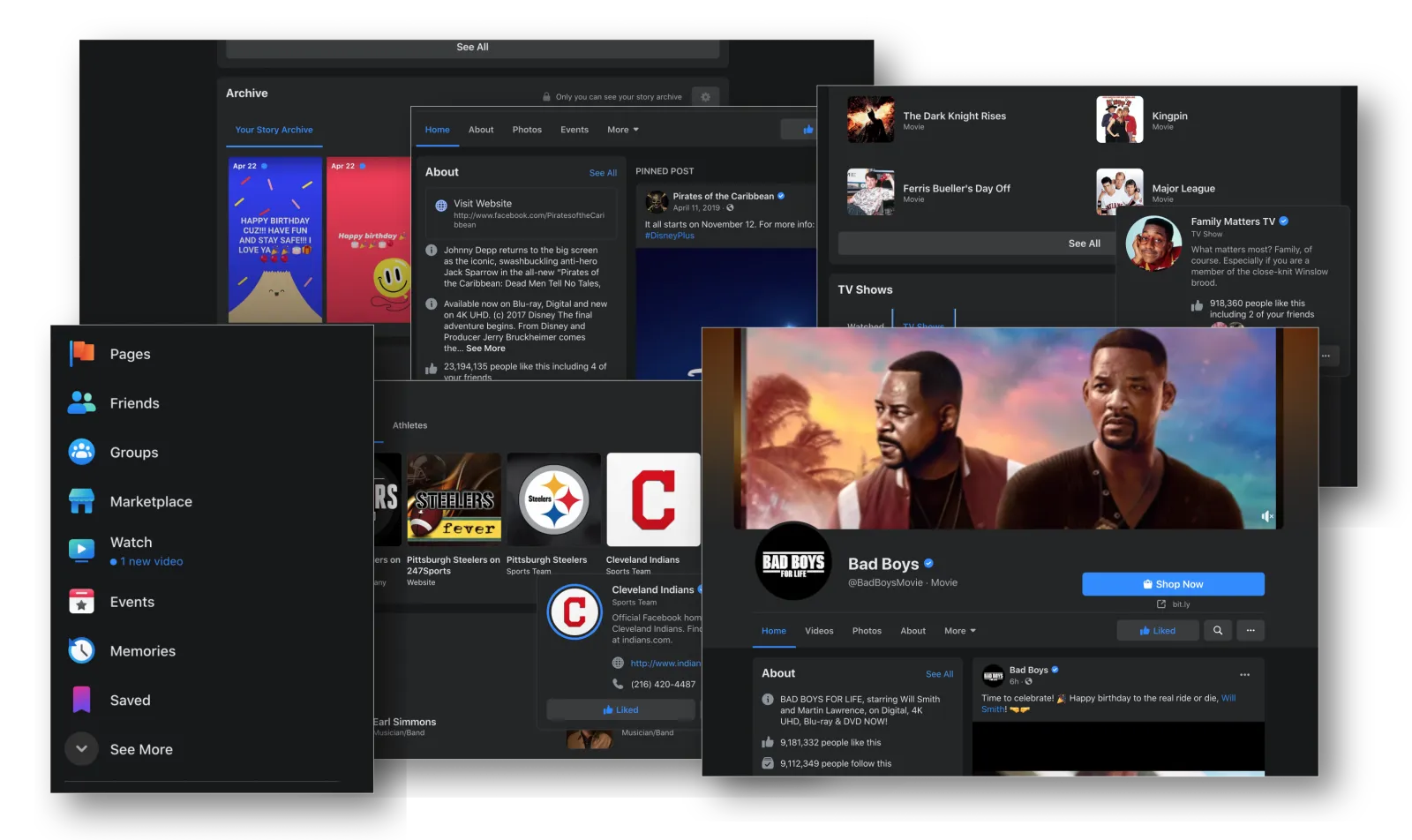Click the external-link icon beside bit.ly
The height and width of the screenshot is (840, 1412).
coord(1161,604)
